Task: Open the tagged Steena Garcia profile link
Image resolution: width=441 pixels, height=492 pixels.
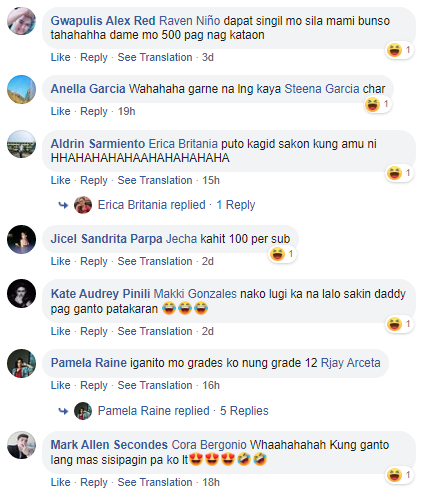Action: click(x=322, y=89)
